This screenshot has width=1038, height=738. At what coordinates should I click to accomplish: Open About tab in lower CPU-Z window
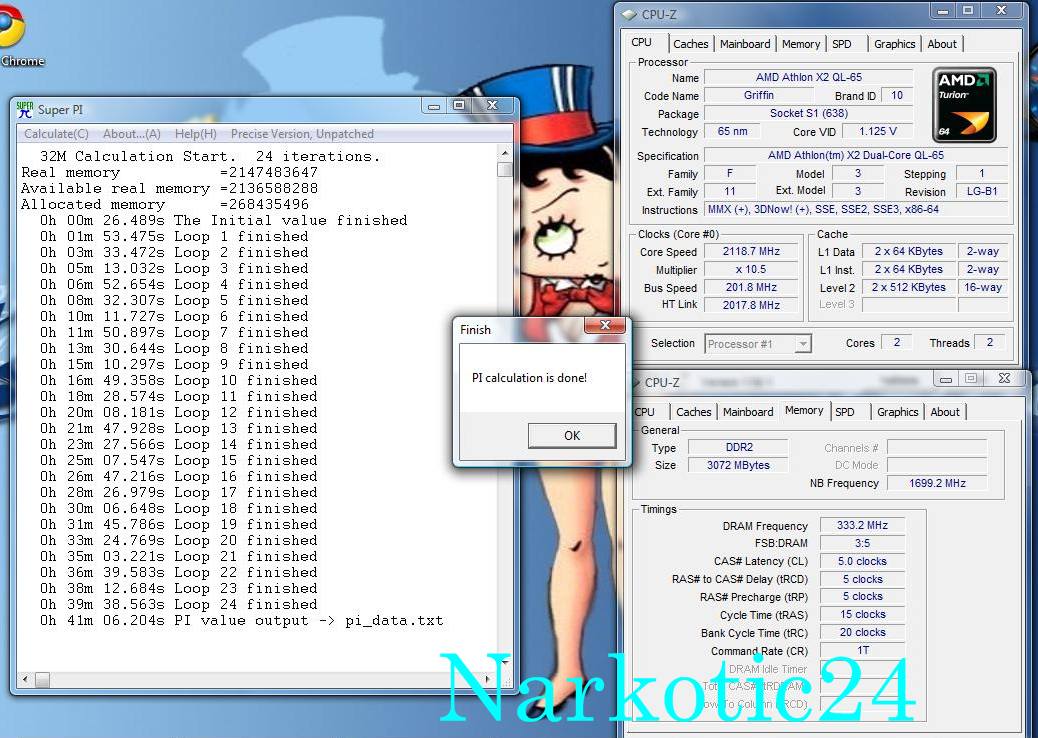pyautogui.click(x=945, y=412)
